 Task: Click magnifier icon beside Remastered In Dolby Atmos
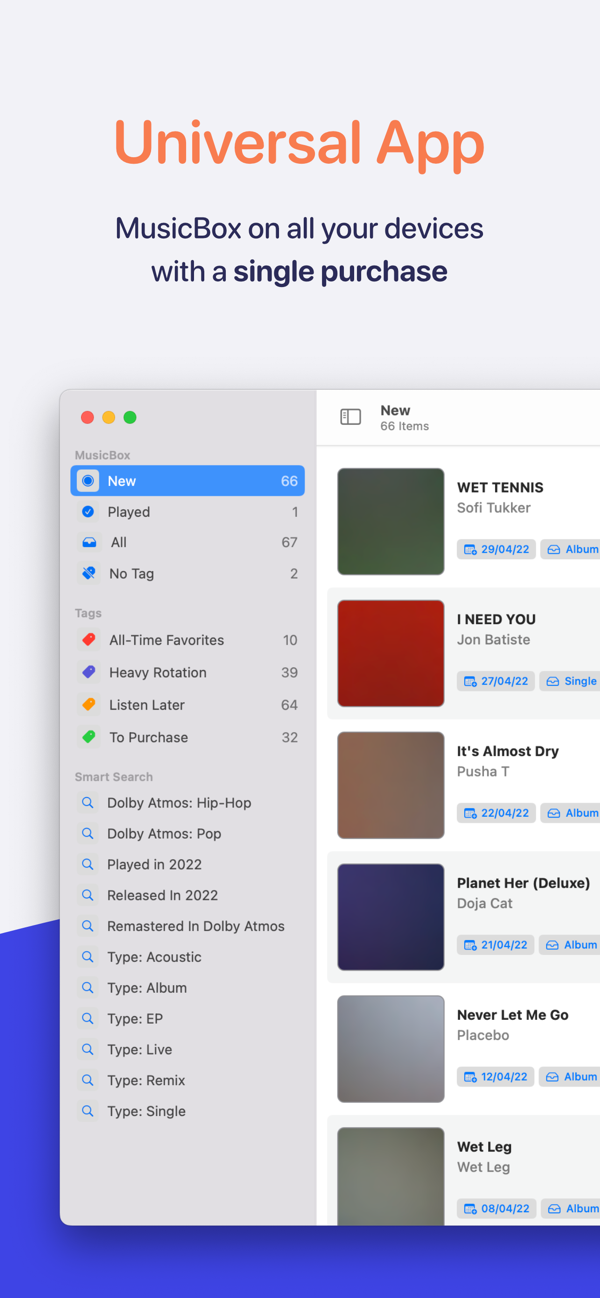coord(88,926)
